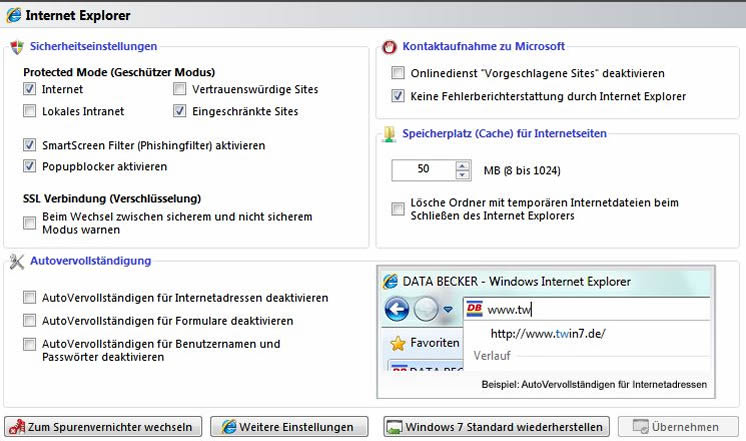Click the Autovervollständigung section heading
The height and width of the screenshot is (441, 746).
tap(90, 261)
